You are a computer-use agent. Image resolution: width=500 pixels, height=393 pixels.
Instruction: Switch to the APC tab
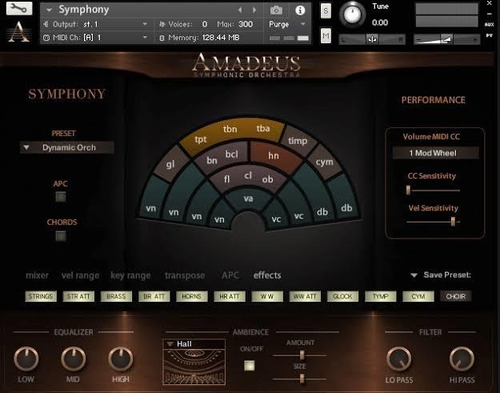point(230,275)
